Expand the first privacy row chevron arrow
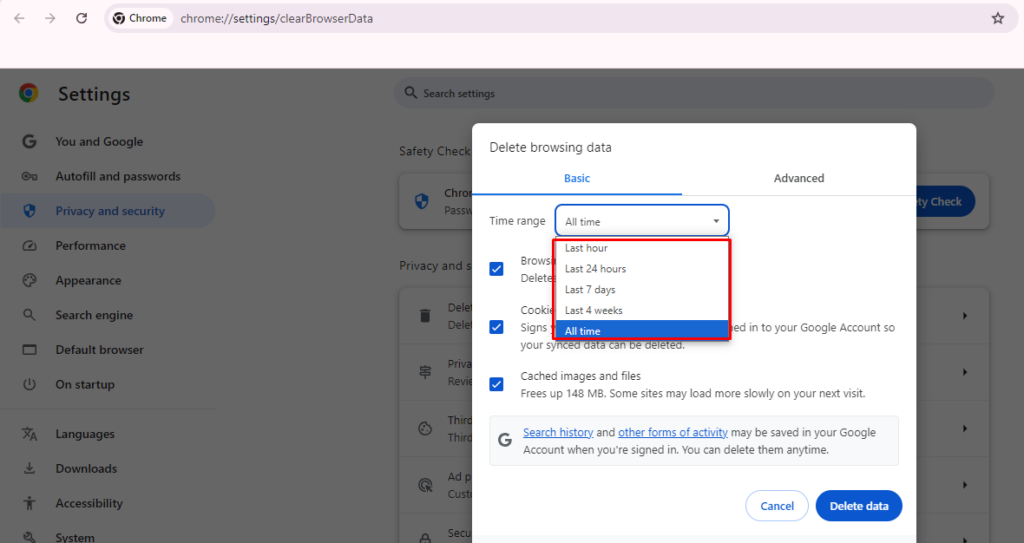 coord(965,316)
